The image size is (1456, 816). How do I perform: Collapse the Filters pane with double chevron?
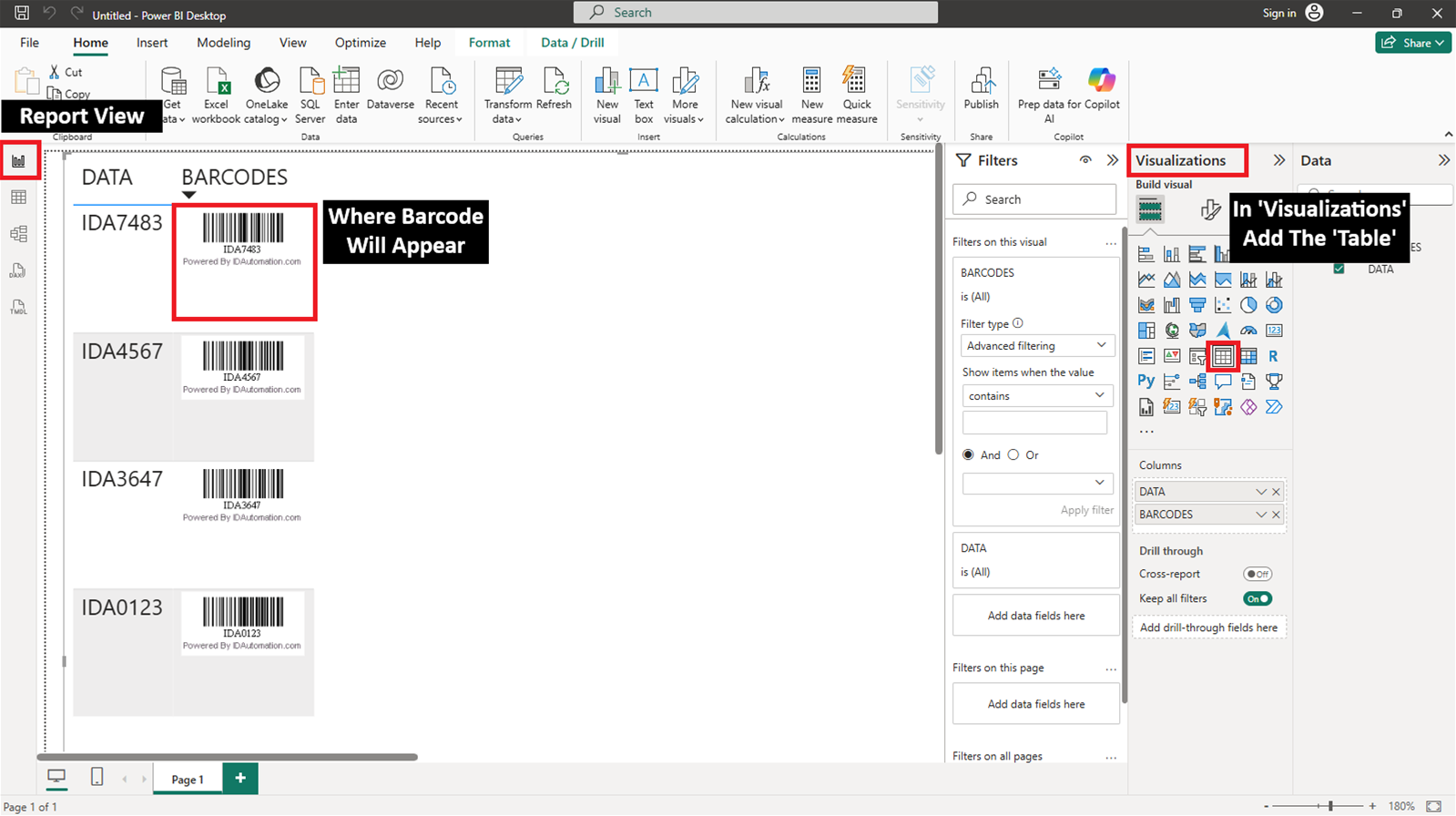click(1113, 160)
